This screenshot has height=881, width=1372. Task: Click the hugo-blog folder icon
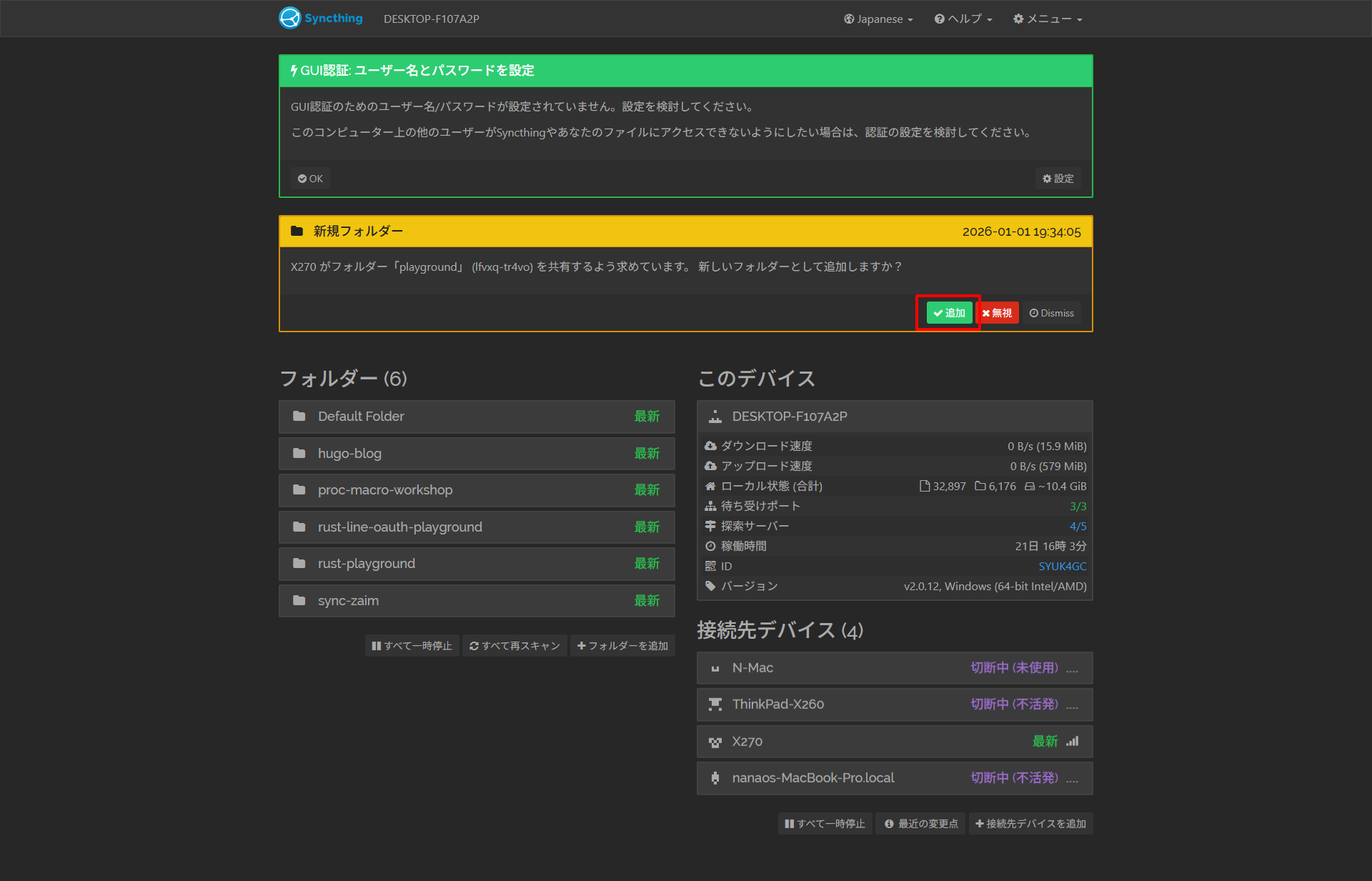(299, 454)
